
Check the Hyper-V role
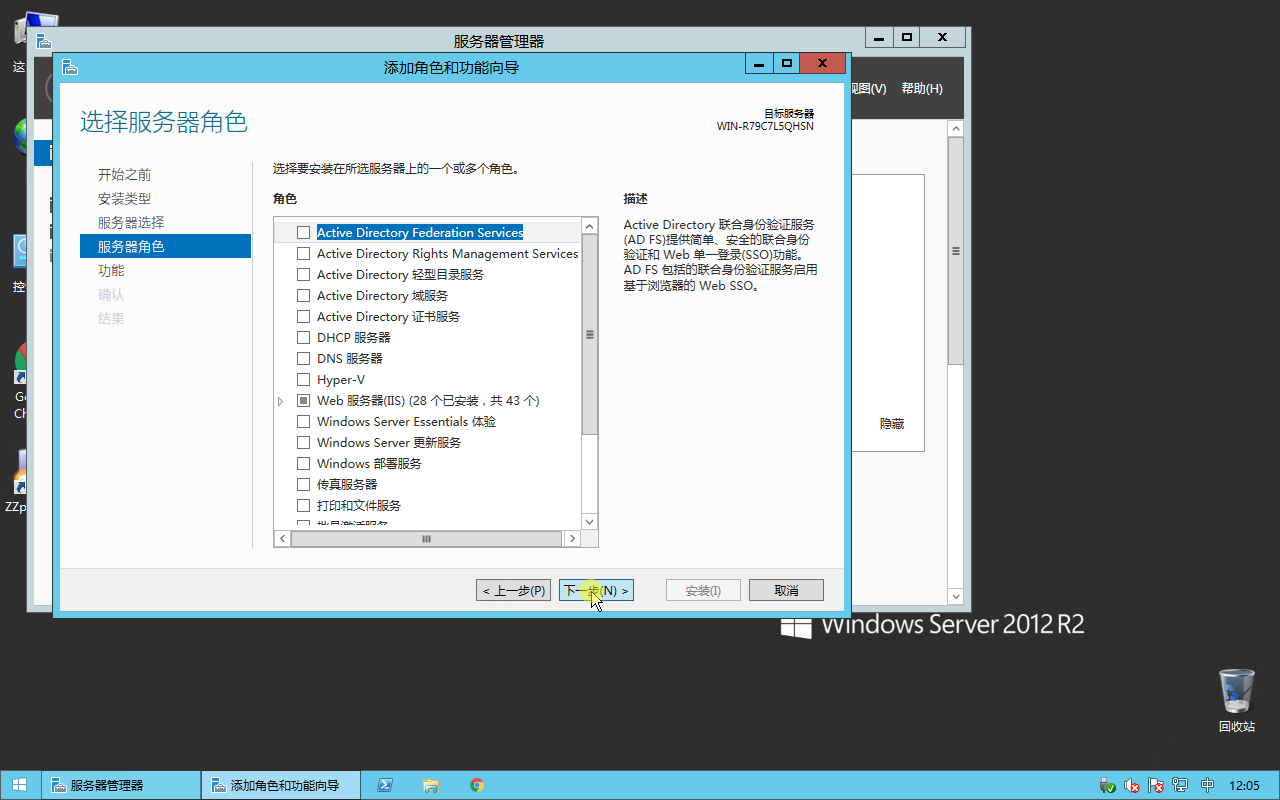point(304,379)
